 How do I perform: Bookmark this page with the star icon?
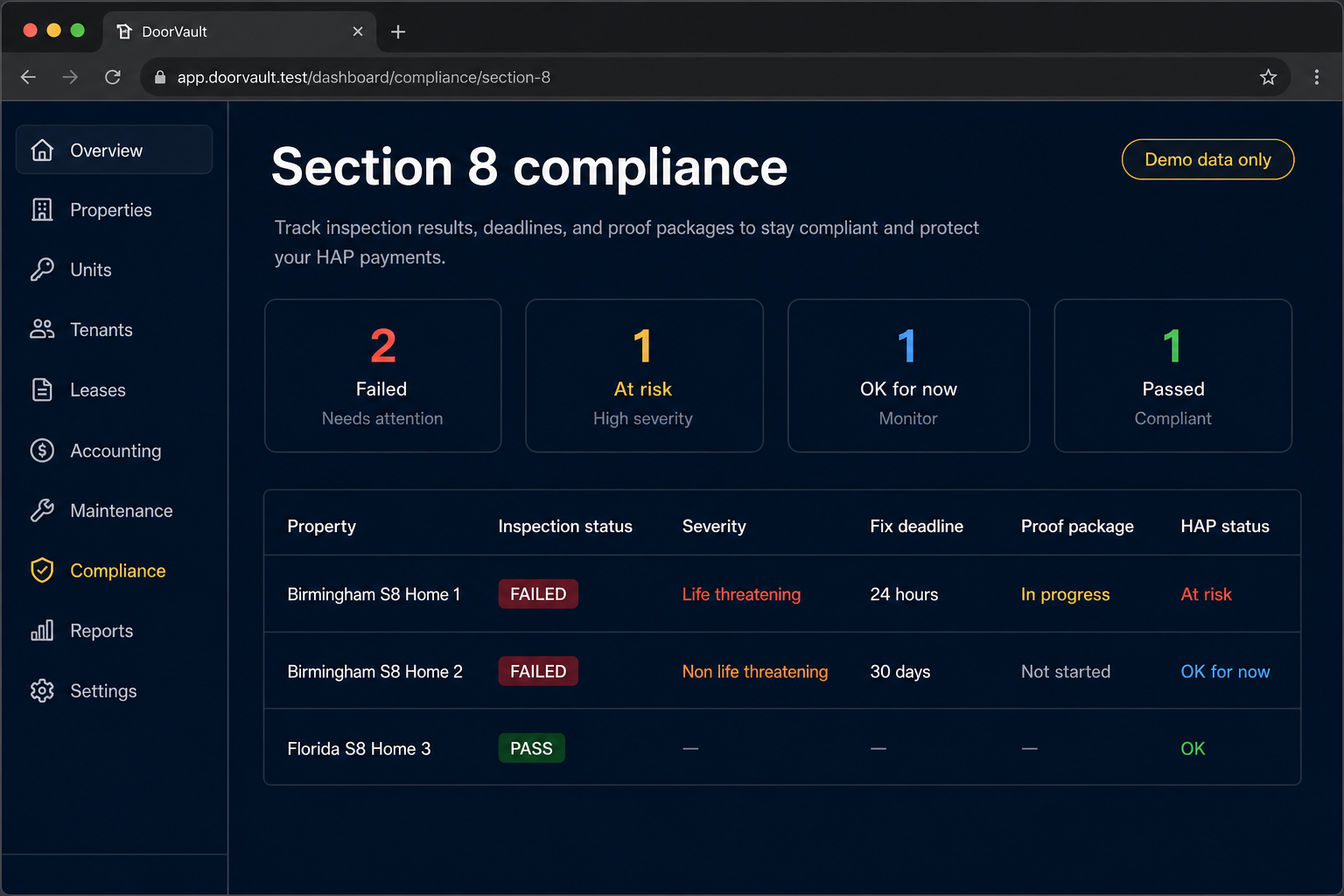click(x=1268, y=77)
